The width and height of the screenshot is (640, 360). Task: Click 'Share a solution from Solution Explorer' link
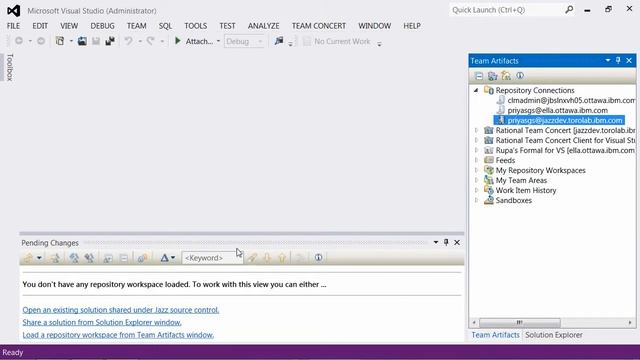[x=102, y=322]
